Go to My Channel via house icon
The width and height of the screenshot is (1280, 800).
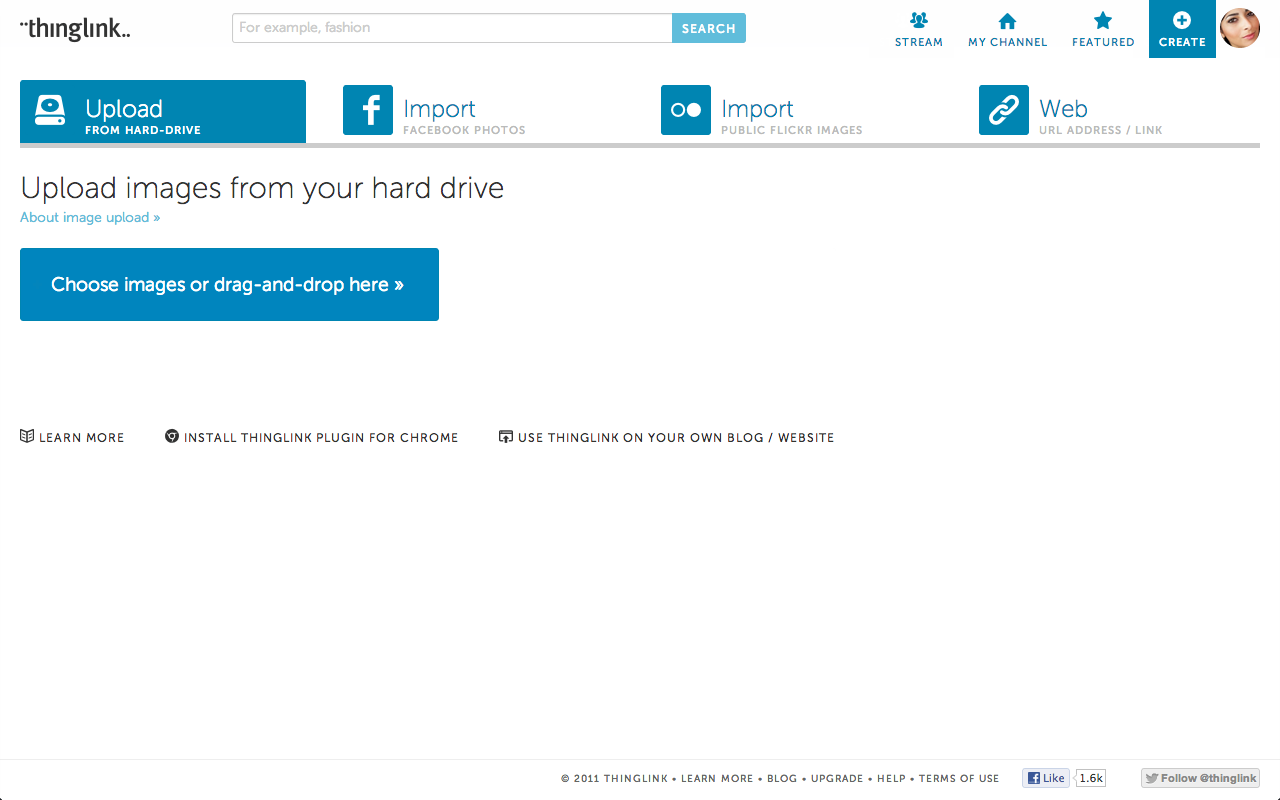tap(1007, 21)
